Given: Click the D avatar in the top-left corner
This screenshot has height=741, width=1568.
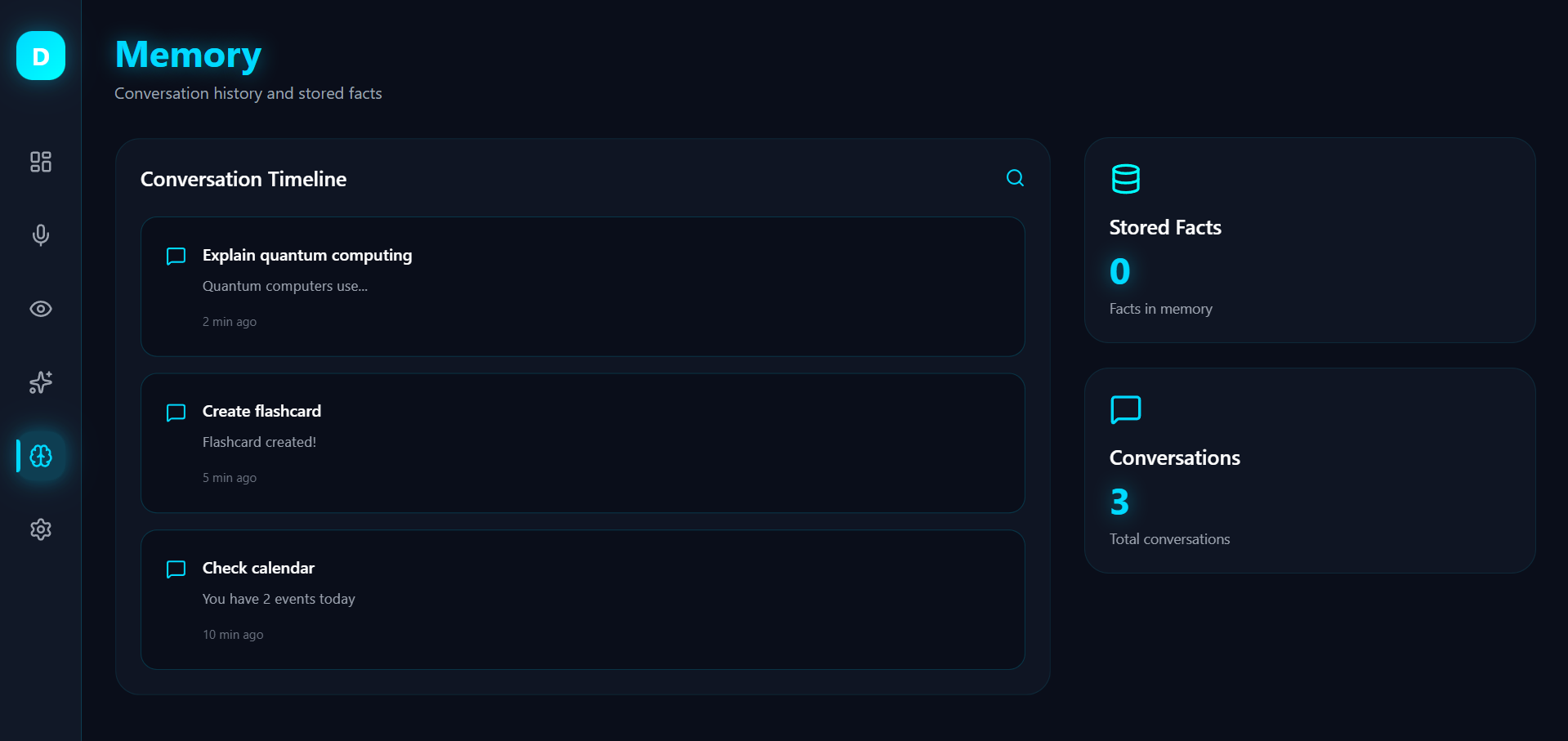Looking at the screenshot, I should (40, 56).
